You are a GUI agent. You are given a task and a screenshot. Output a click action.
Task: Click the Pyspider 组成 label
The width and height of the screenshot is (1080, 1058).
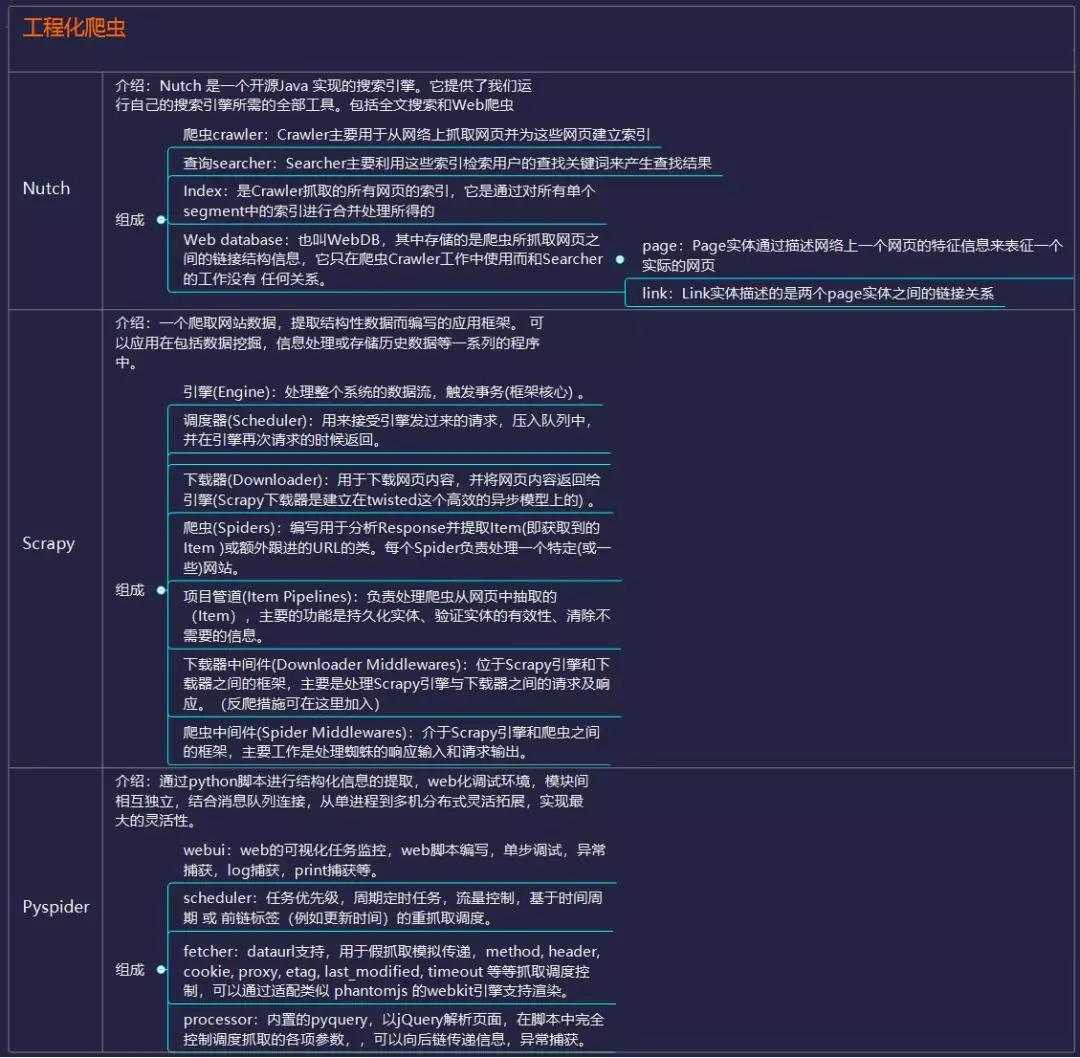129,970
